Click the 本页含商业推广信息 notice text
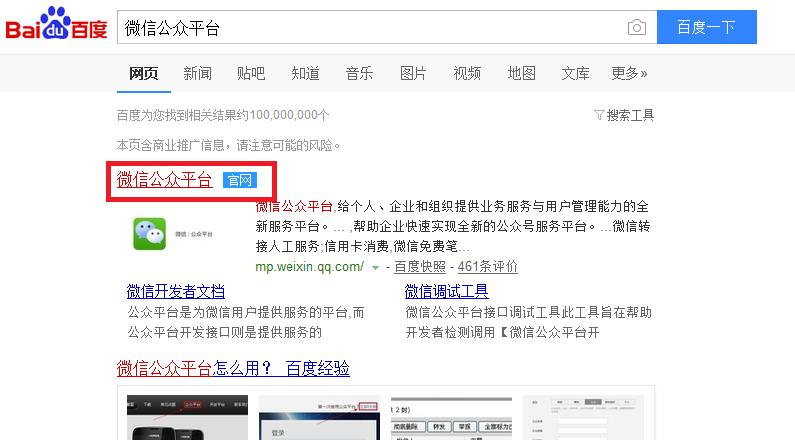The height and width of the screenshot is (440, 795). pos(228,145)
